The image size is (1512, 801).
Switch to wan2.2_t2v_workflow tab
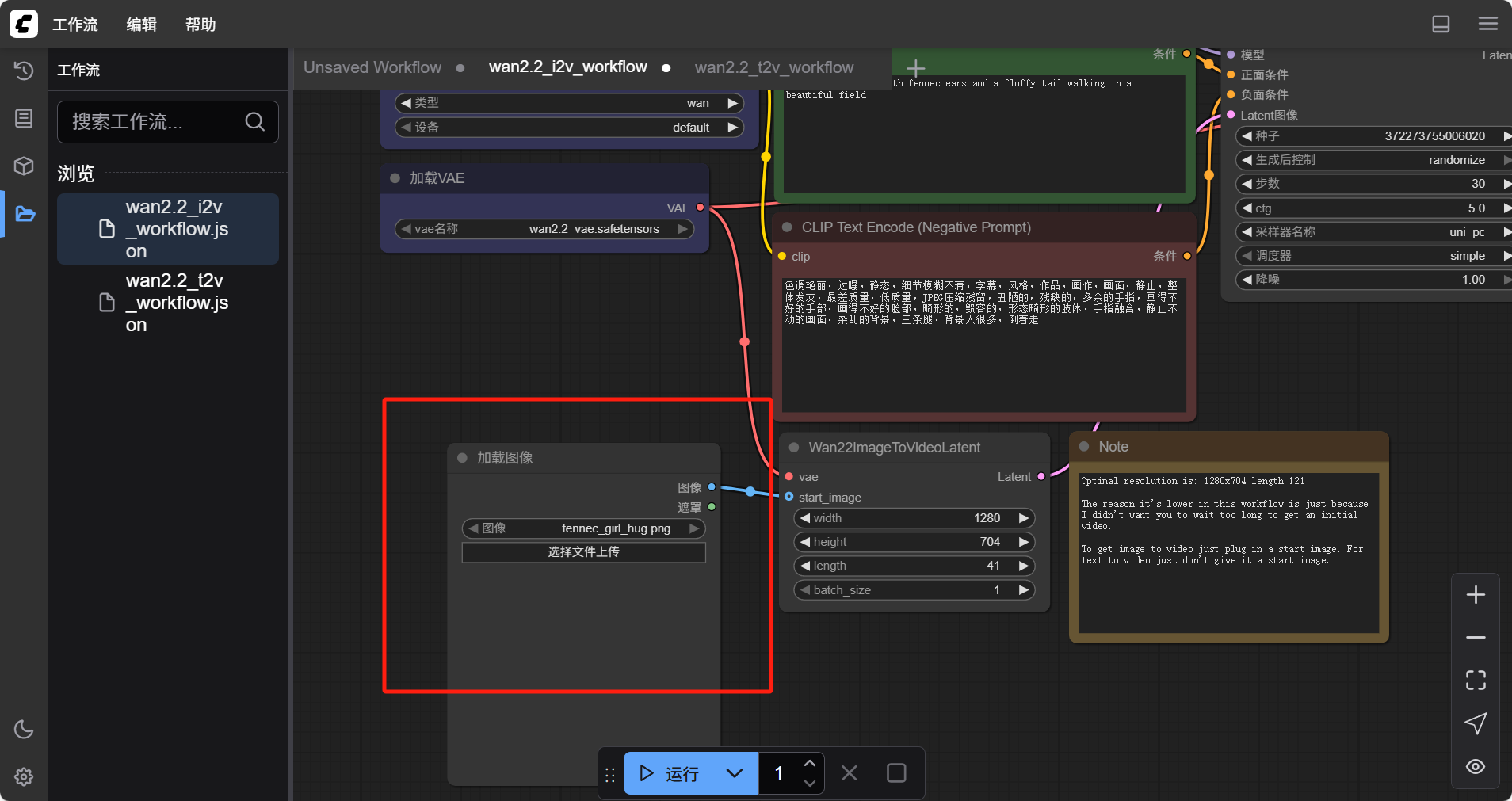click(773, 67)
